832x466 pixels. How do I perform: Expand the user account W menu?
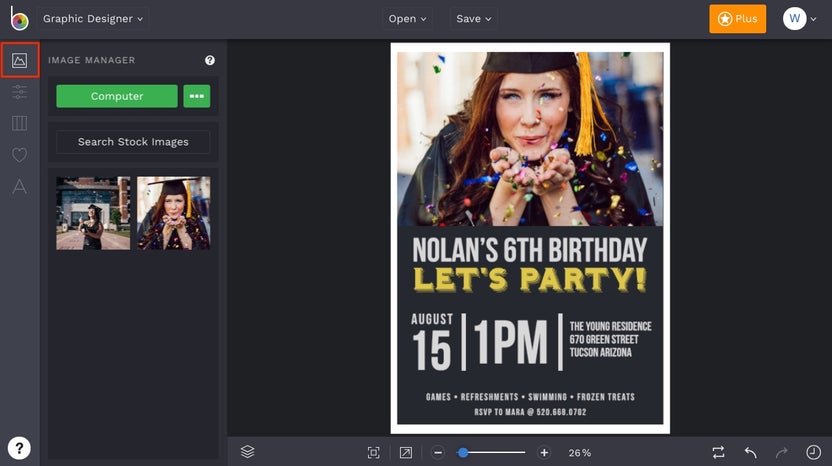(800, 19)
